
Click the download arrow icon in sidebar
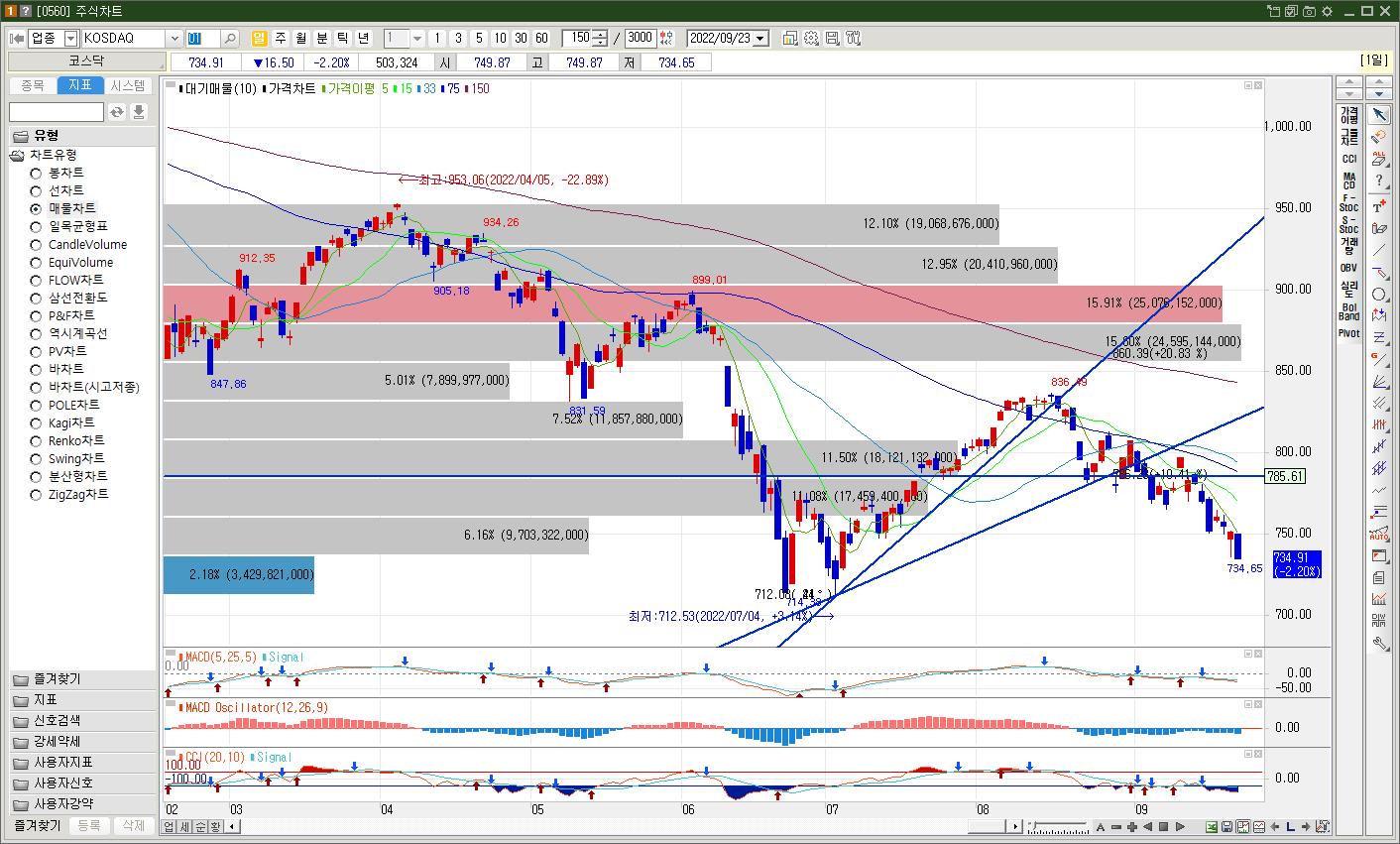(x=139, y=112)
